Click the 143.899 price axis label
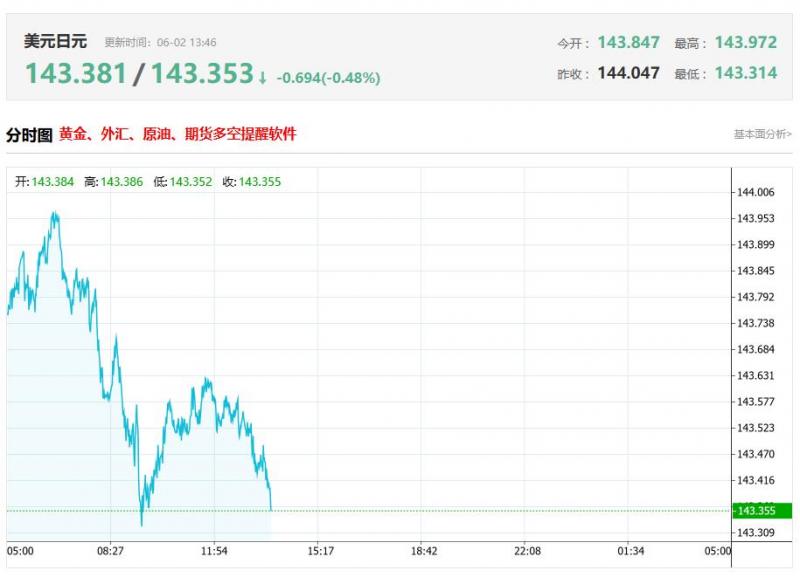The height and width of the screenshot is (584, 800). tap(756, 245)
